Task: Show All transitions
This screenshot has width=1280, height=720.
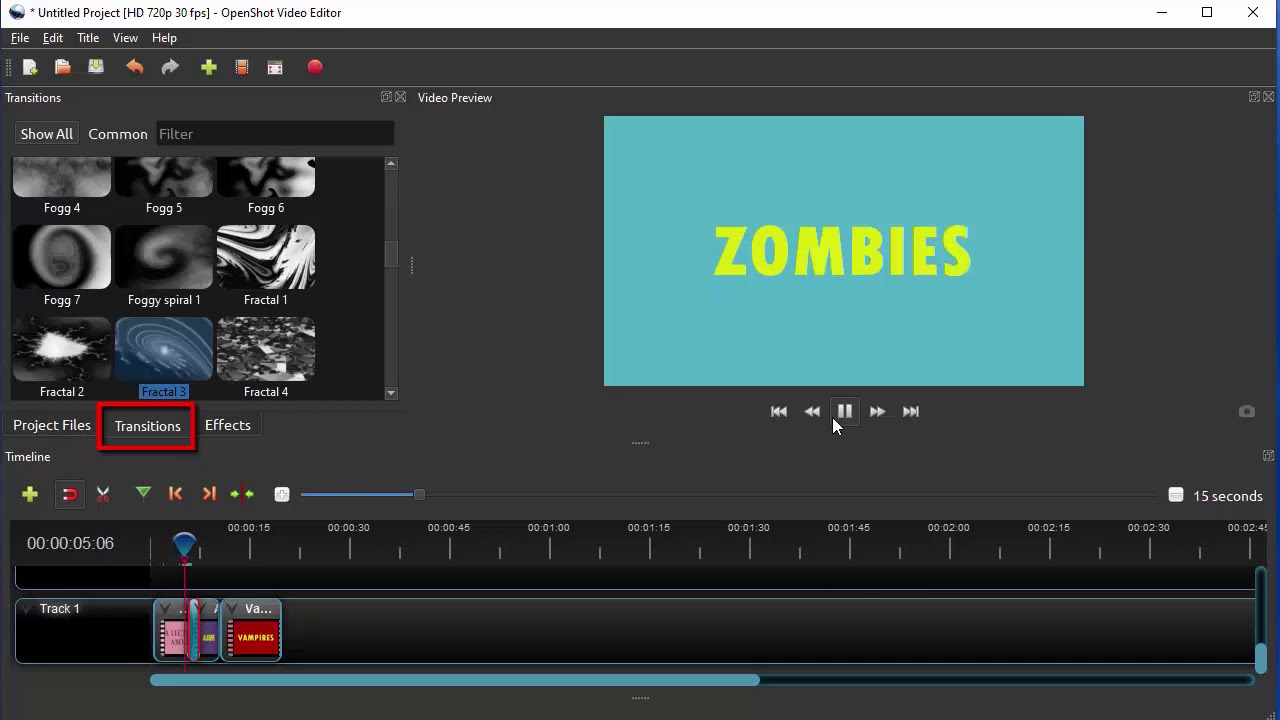Action: (47, 134)
